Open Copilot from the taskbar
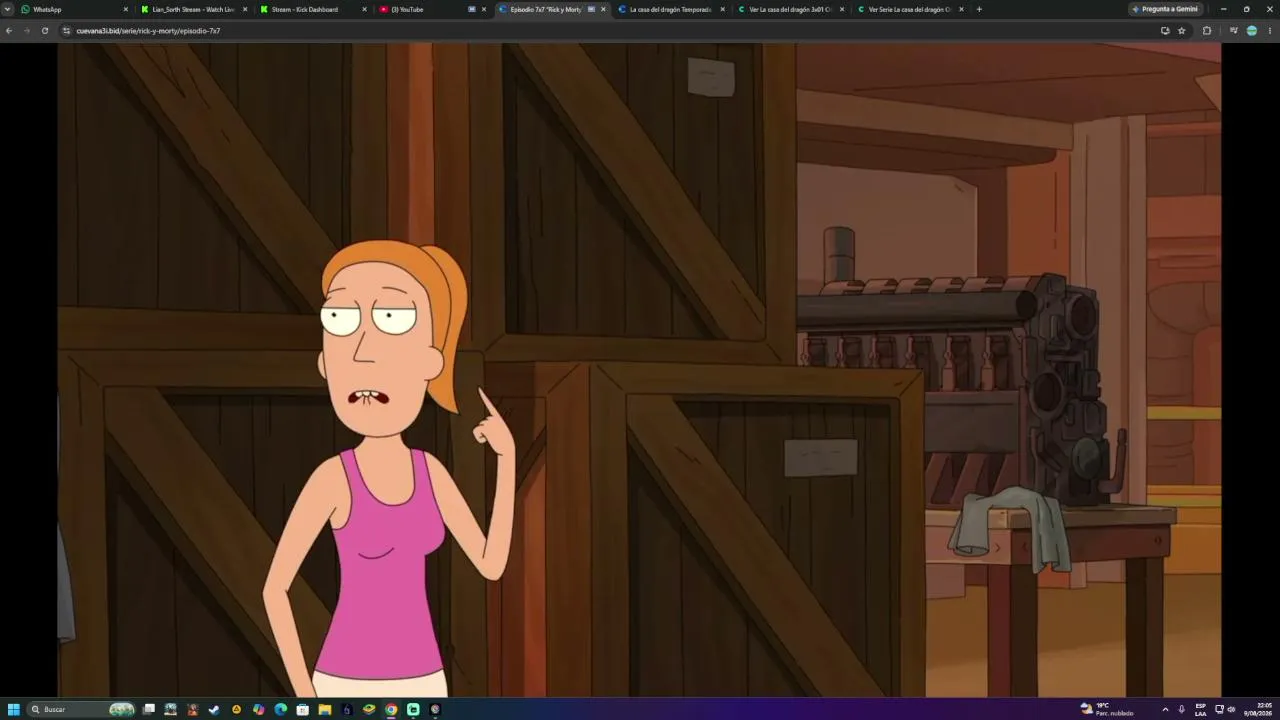The height and width of the screenshot is (720, 1280). coord(259,709)
